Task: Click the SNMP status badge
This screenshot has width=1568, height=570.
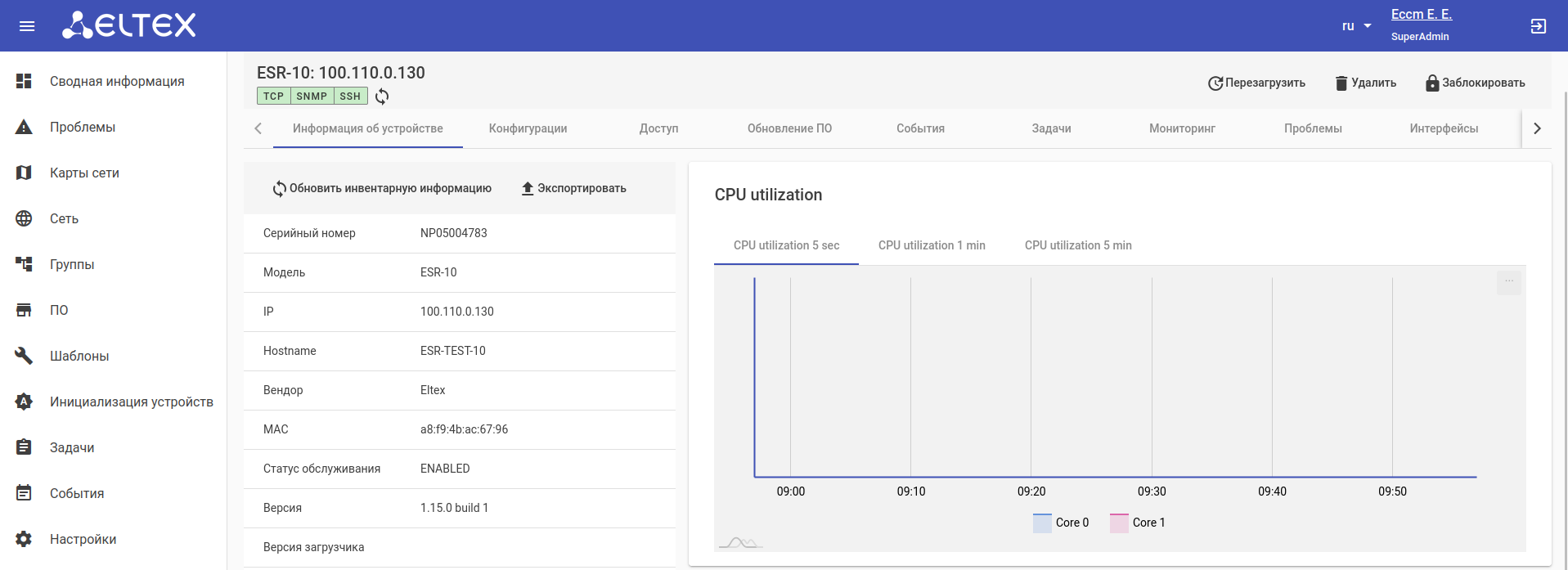Action: point(312,96)
